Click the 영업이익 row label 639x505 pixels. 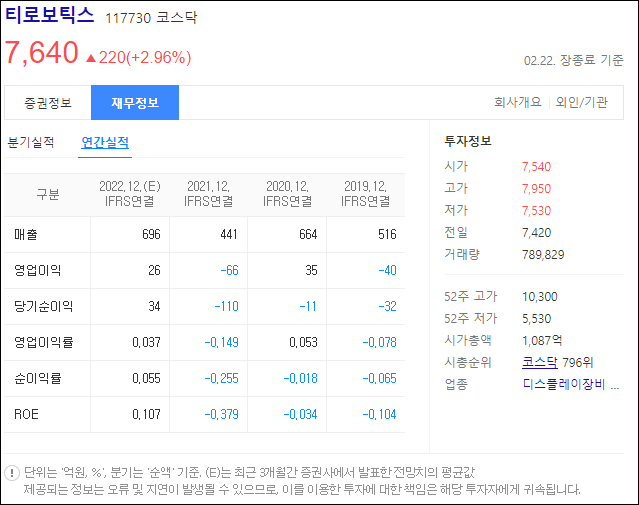tap(37, 270)
